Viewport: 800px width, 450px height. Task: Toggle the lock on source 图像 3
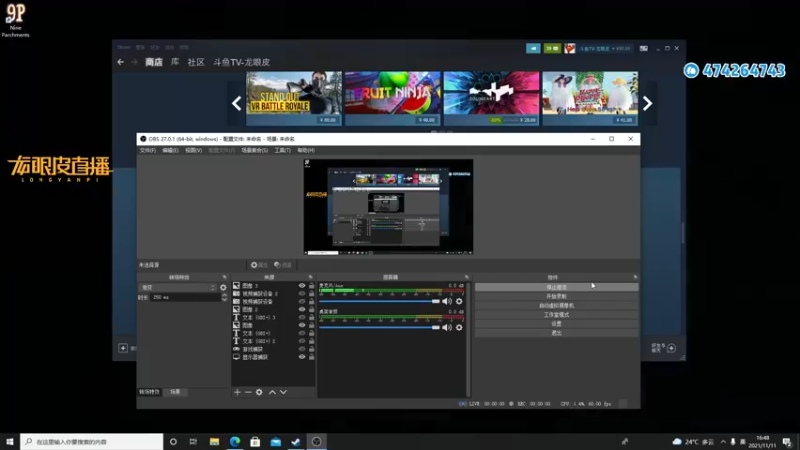(311, 286)
